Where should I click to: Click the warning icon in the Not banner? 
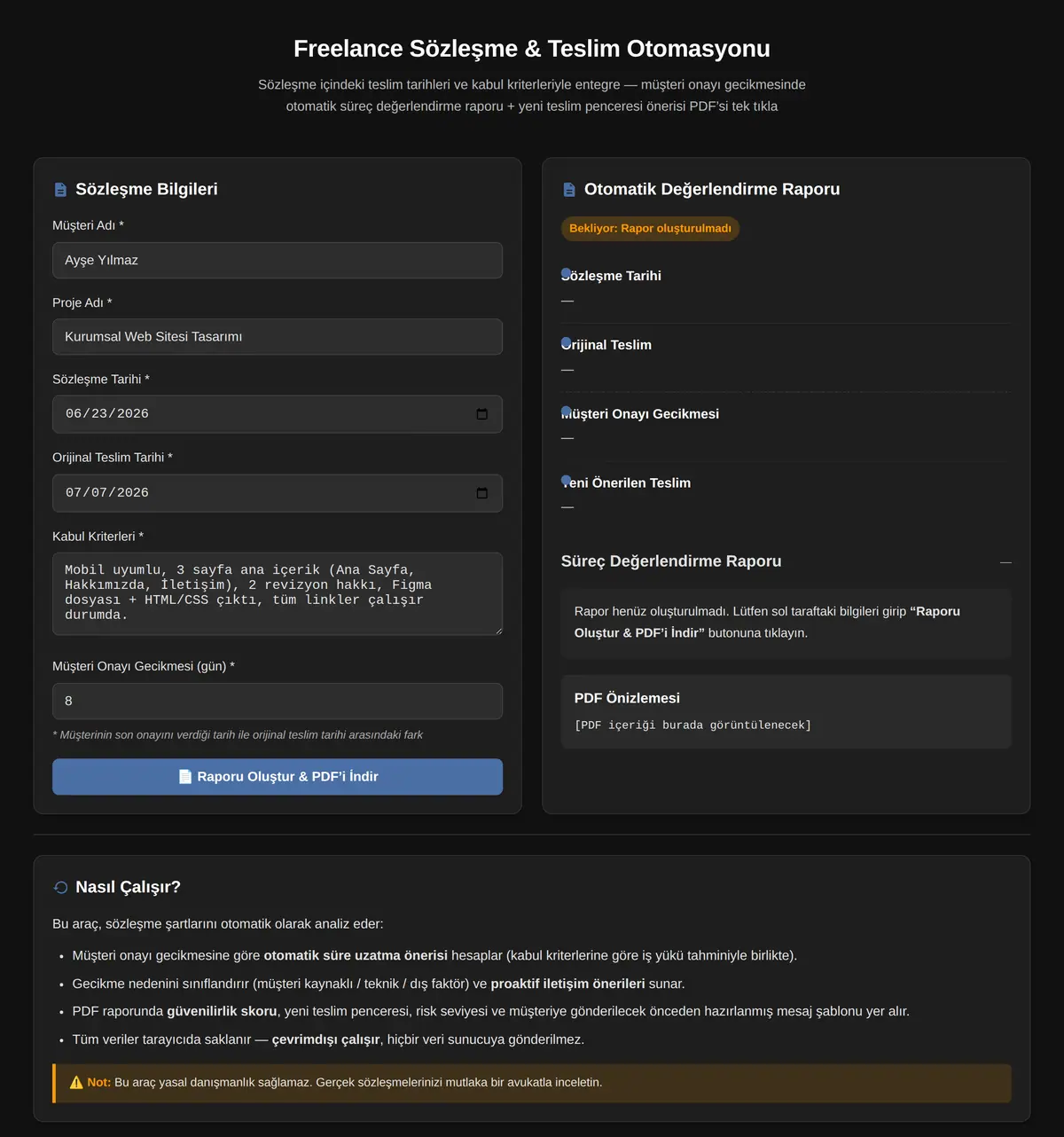click(x=76, y=1083)
